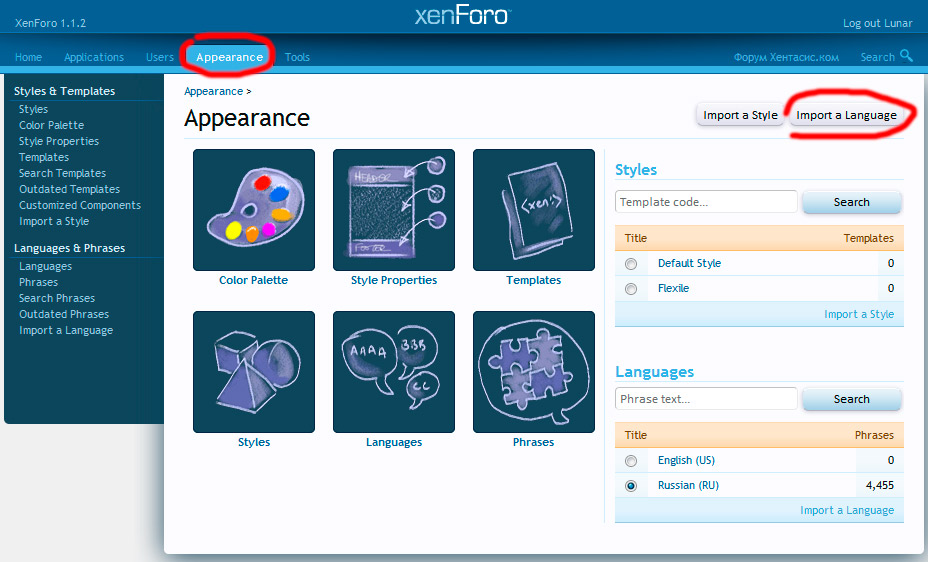Open Import a Language in the sidebar
928x562 pixels.
click(66, 331)
